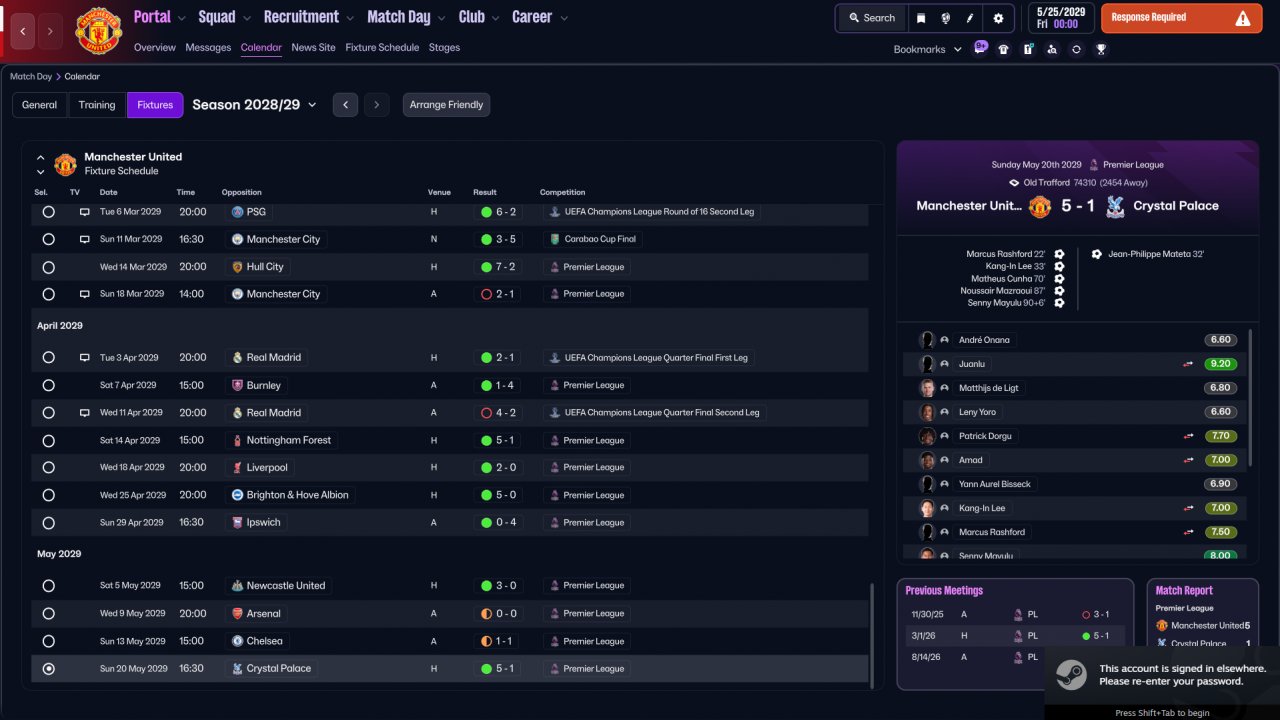Image resolution: width=1280 pixels, height=720 pixels.
Task: Go back with the navigation back arrow
Action: [22, 32]
